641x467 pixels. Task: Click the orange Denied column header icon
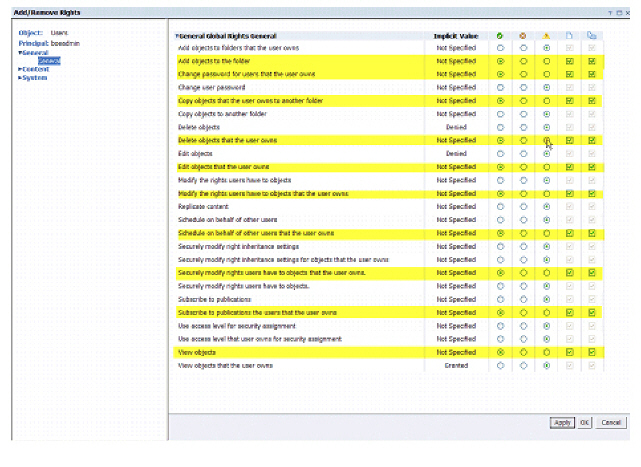pyautogui.click(x=523, y=36)
